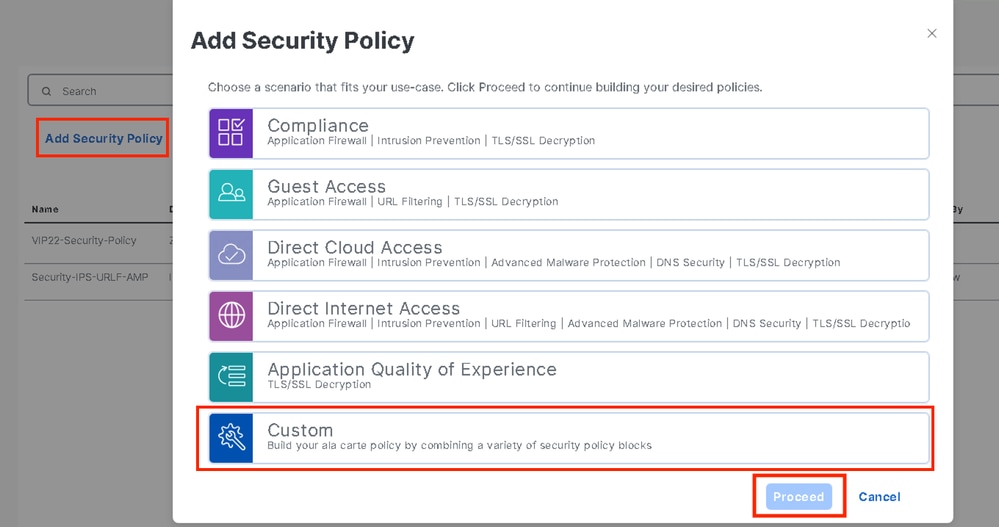This screenshot has width=999, height=527.
Task: Select the Guest Access scenario card
Action: click(569, 194)
